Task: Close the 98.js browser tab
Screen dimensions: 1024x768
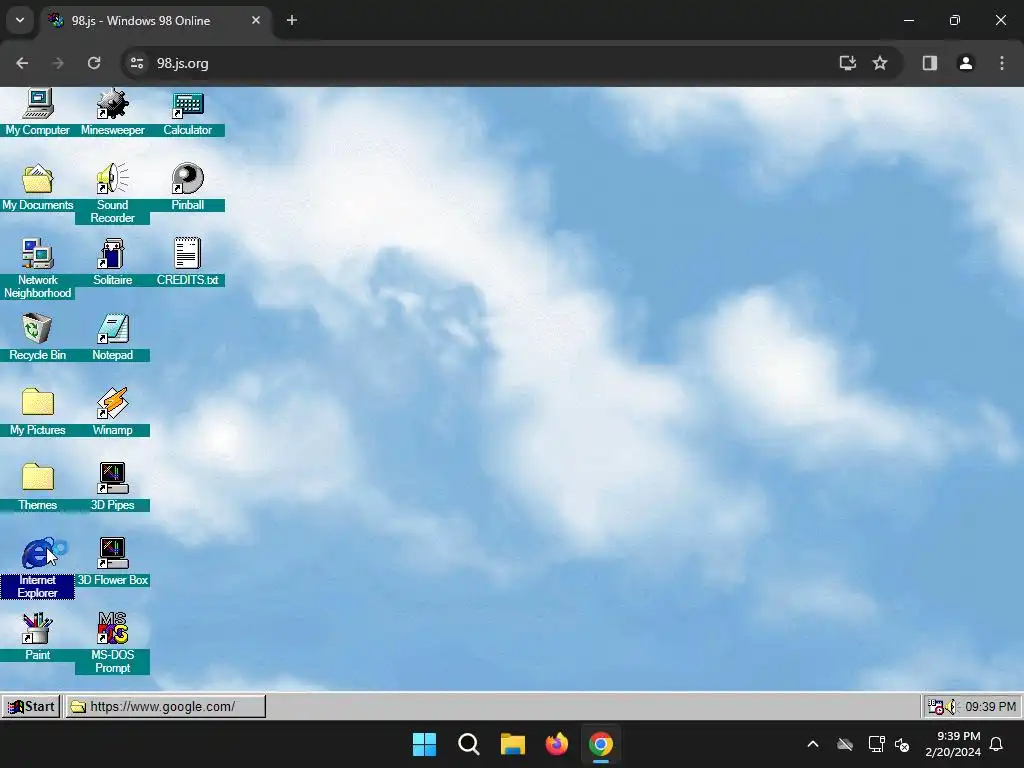Action: pos(256,20)
